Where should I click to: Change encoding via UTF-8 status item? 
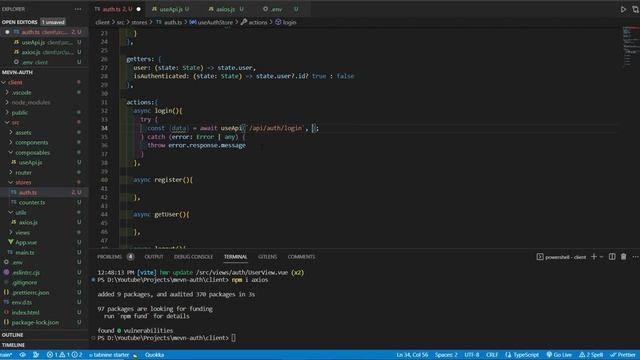(x=471, y=355)
